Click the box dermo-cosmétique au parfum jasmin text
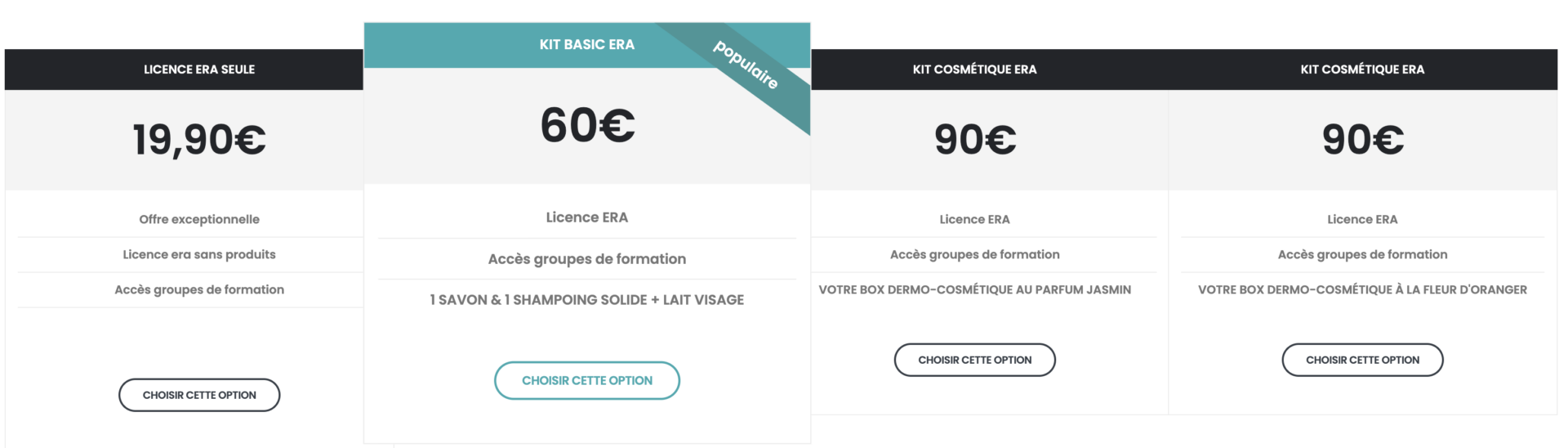The width and height of the screenshot is (1568, 448). (x=975, y=289)
